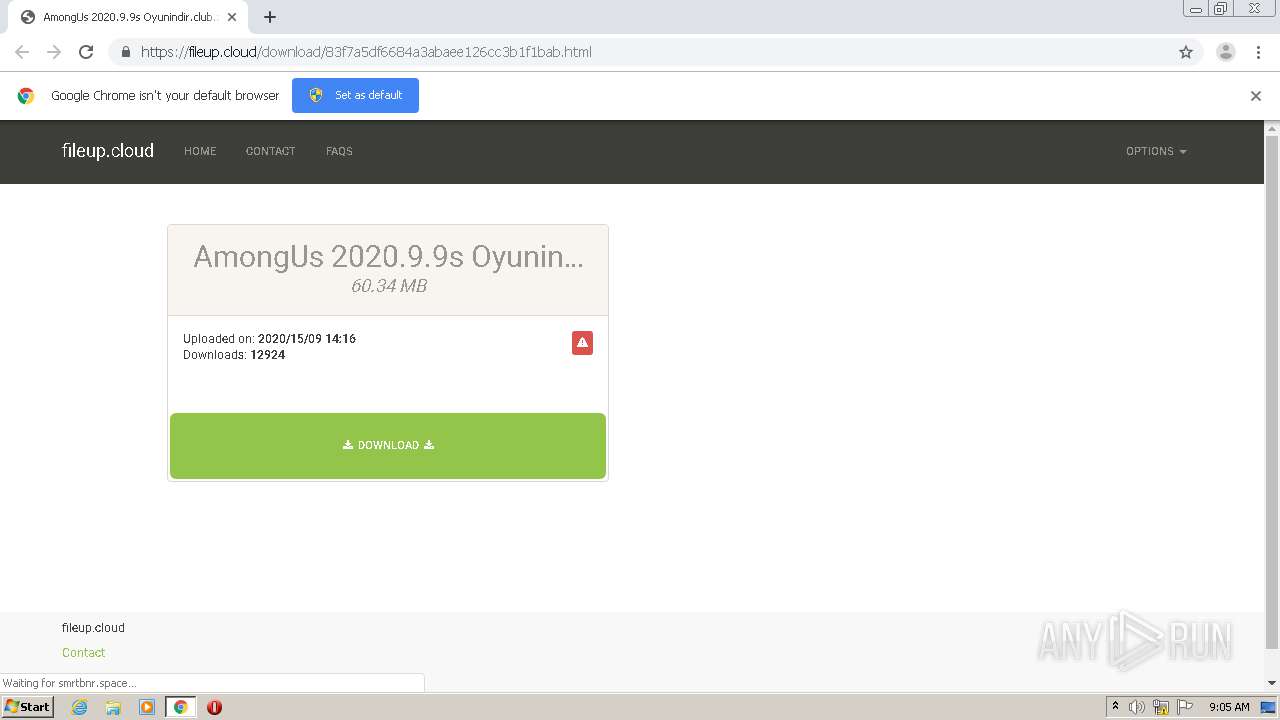This screenshot has width=1280, height=720.
Task: Click the scrollbar up arrow
Action: click(x=1272, y=129)
